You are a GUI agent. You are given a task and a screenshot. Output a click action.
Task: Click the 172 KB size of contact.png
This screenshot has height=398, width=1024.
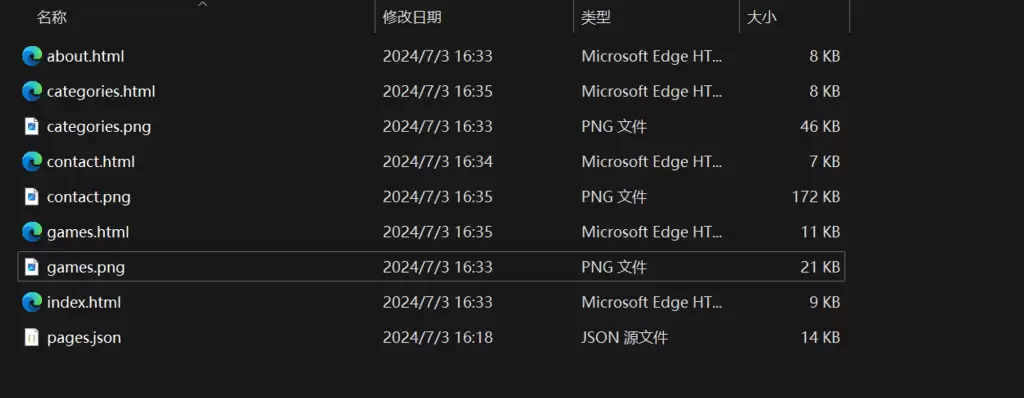click(816, 197)
